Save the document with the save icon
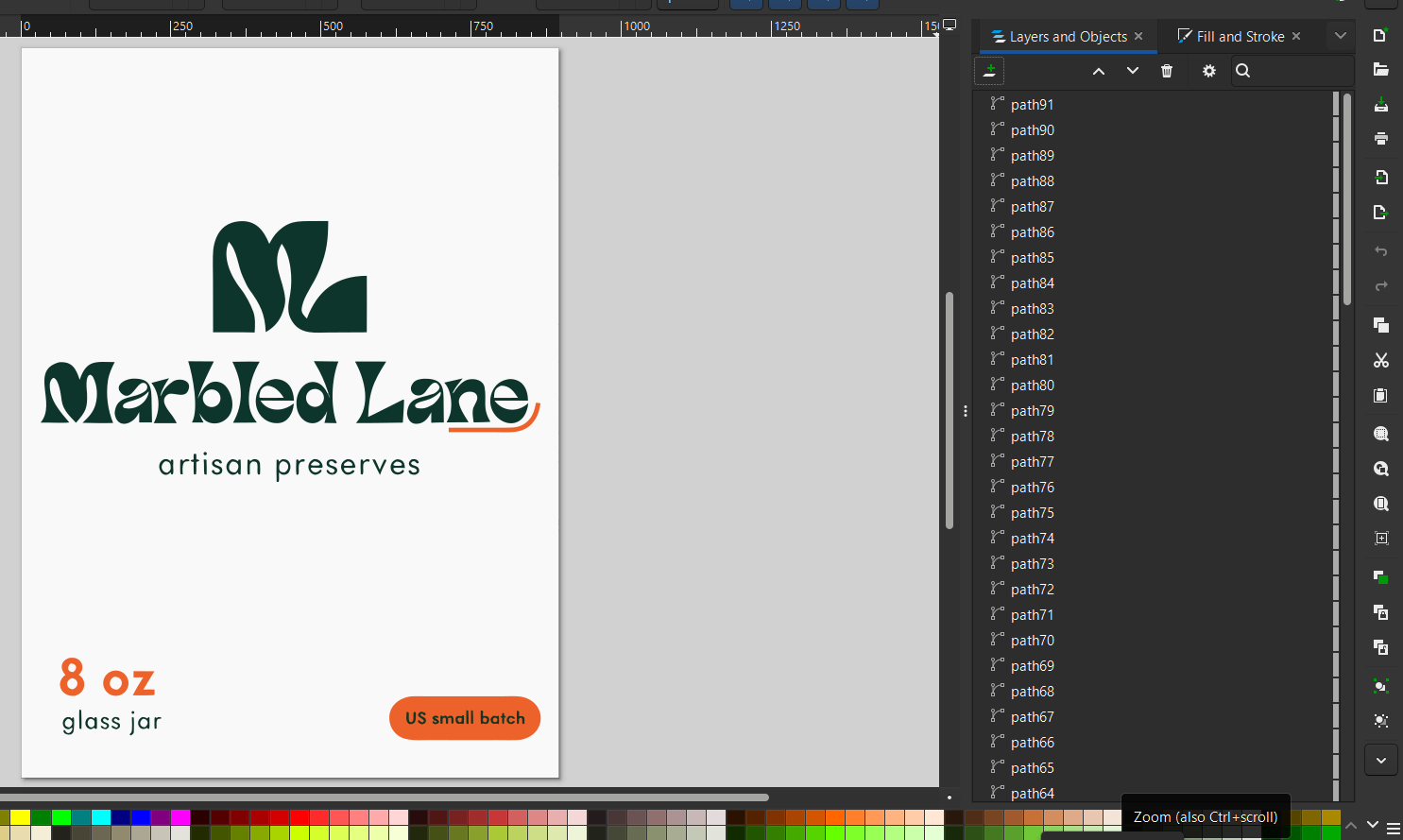 pyautogui.click(x=1380, y=104)
